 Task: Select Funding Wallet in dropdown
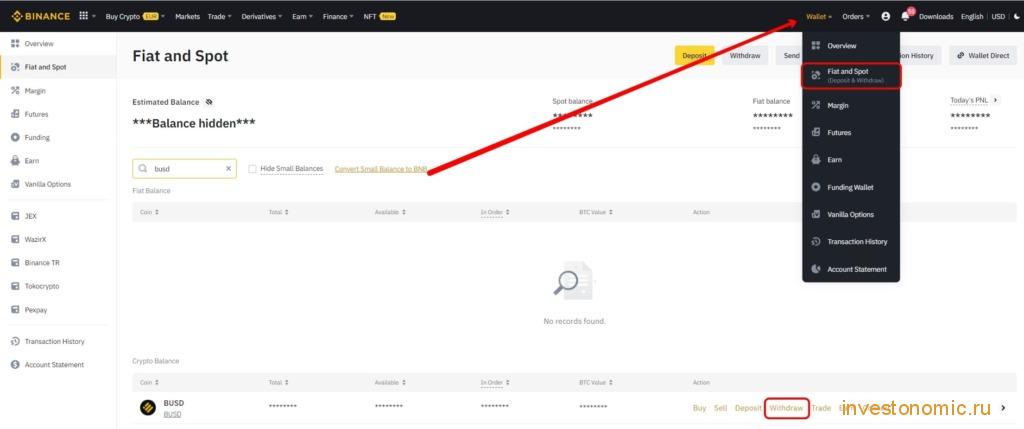852,187
